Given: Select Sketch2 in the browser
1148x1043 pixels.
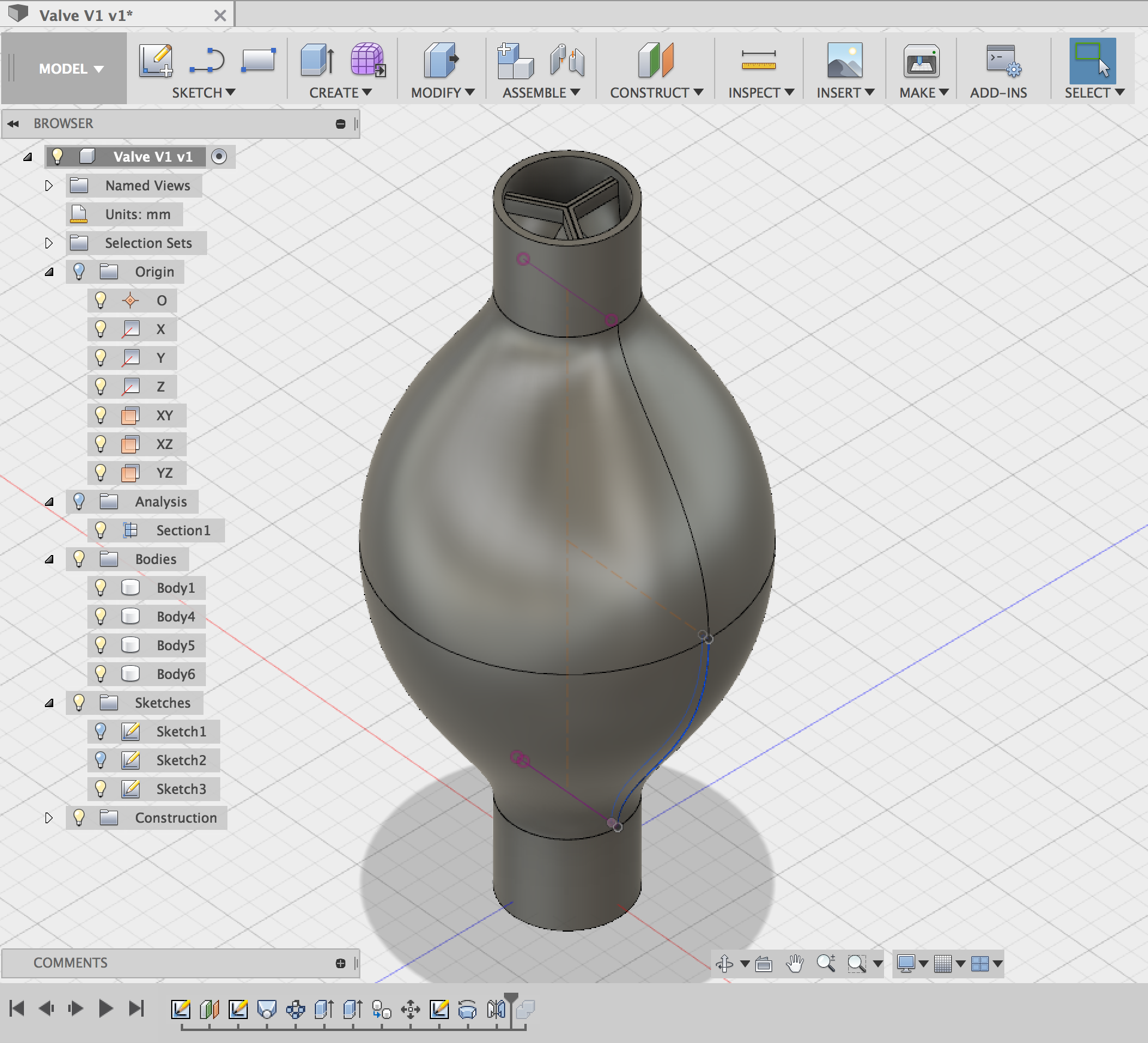Looking at the screenshot, I should click(x=181, y=760).
